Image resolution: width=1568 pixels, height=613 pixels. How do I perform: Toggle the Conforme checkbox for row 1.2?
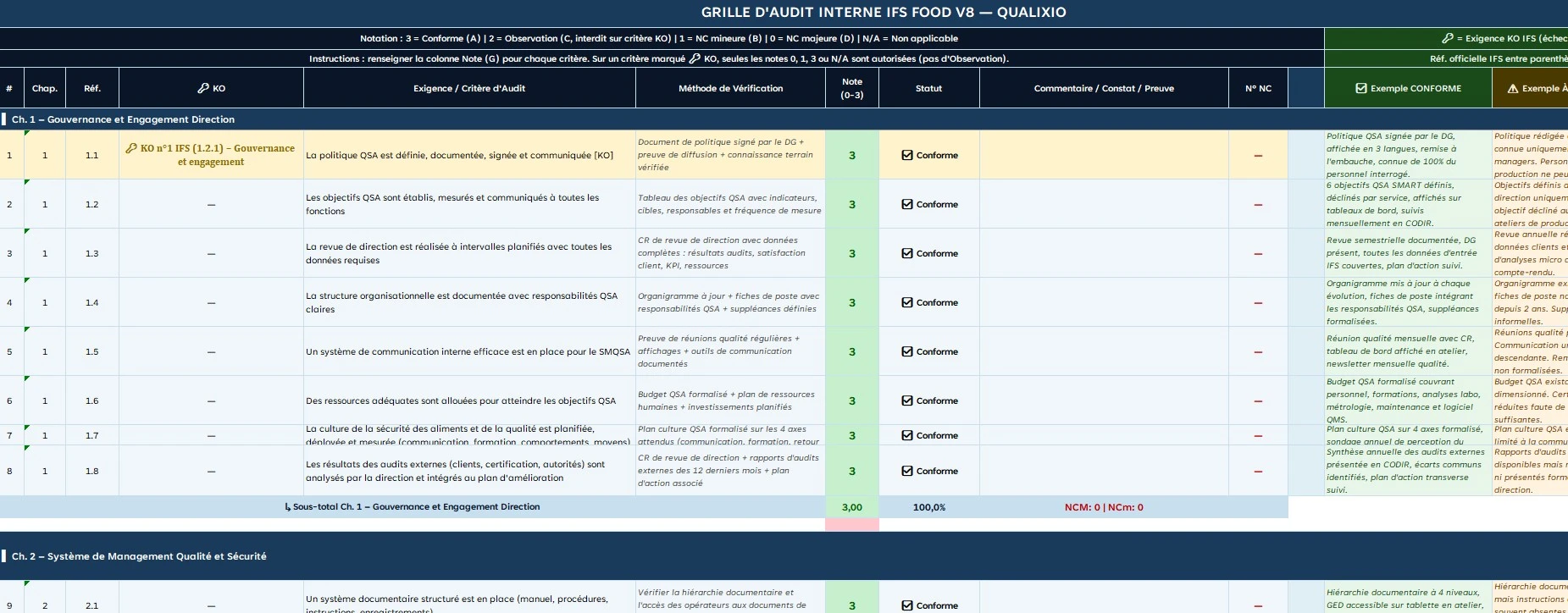point(907,204)
